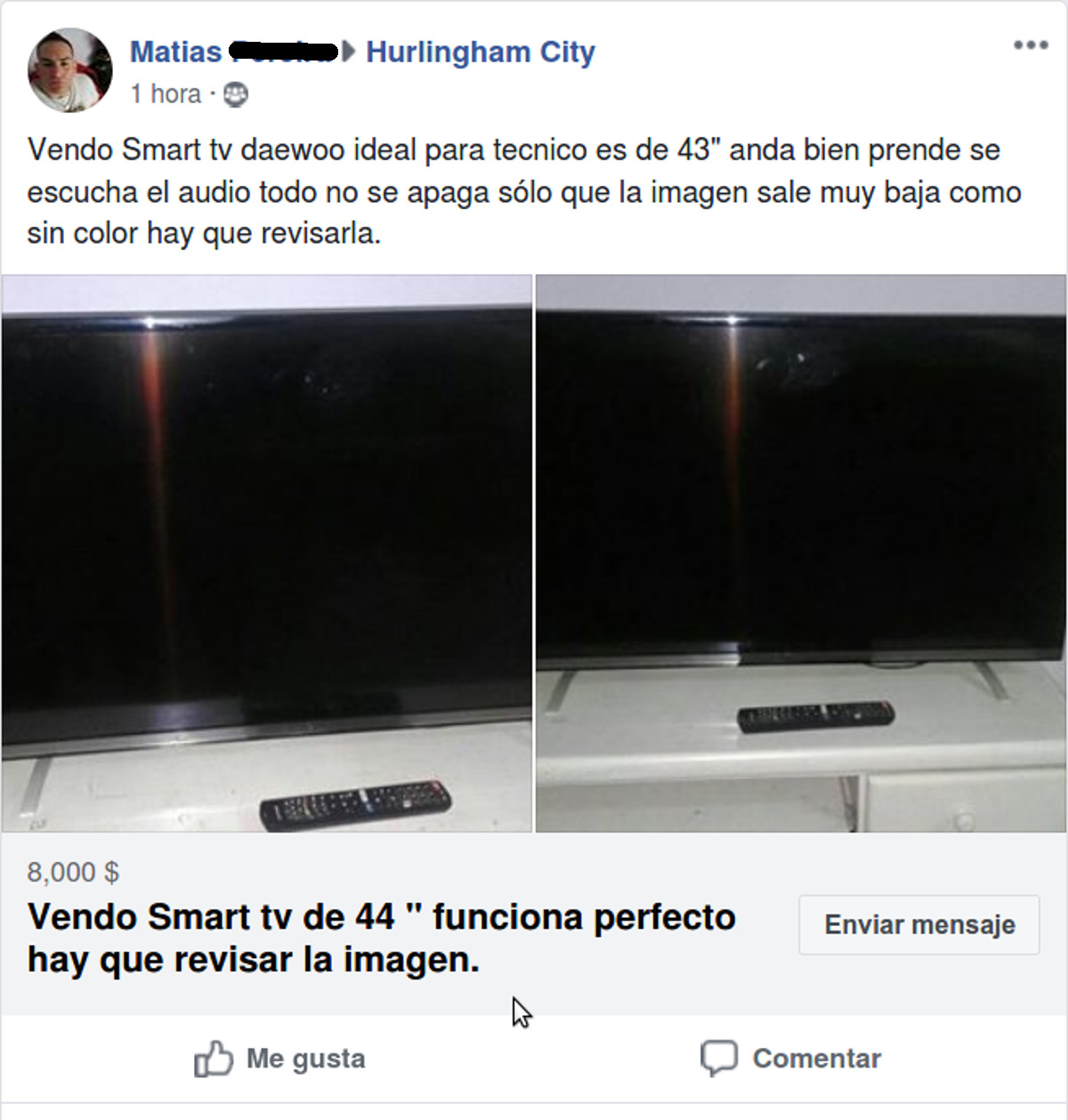Click the arrow icon between name and group
The image size is (1068, 1120).
click(x=349, y=52)
